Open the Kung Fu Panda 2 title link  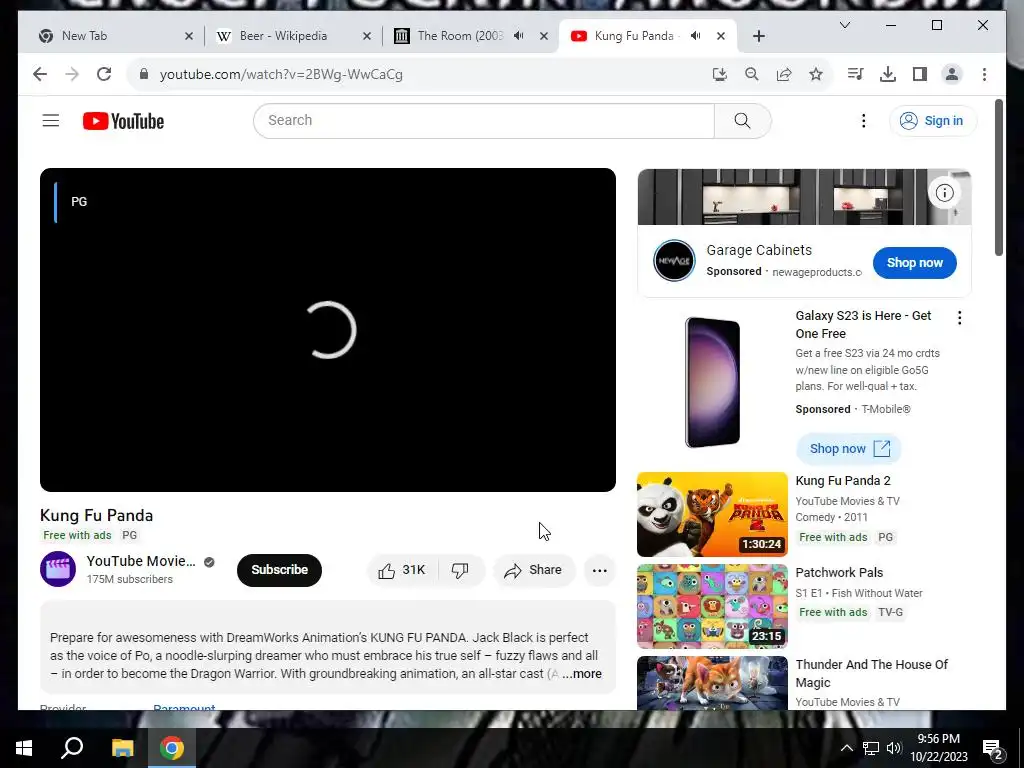pyautogui.click(x=843, y=481)
